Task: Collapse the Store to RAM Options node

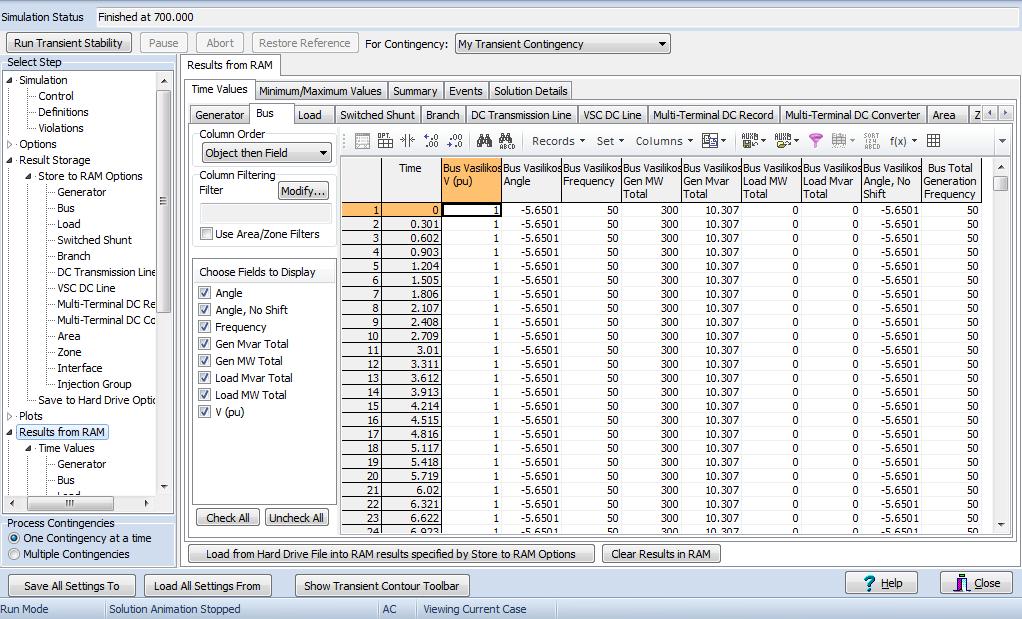Action: click(29, 176)
